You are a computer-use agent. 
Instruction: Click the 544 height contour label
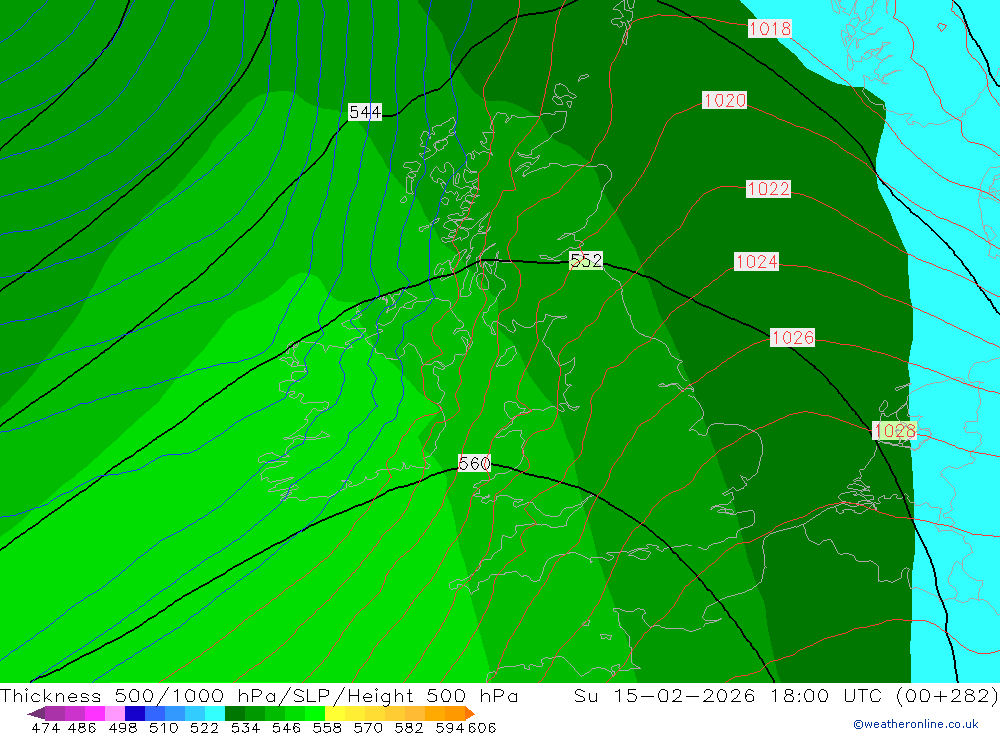pyautogui.click(x=365, y=112)
